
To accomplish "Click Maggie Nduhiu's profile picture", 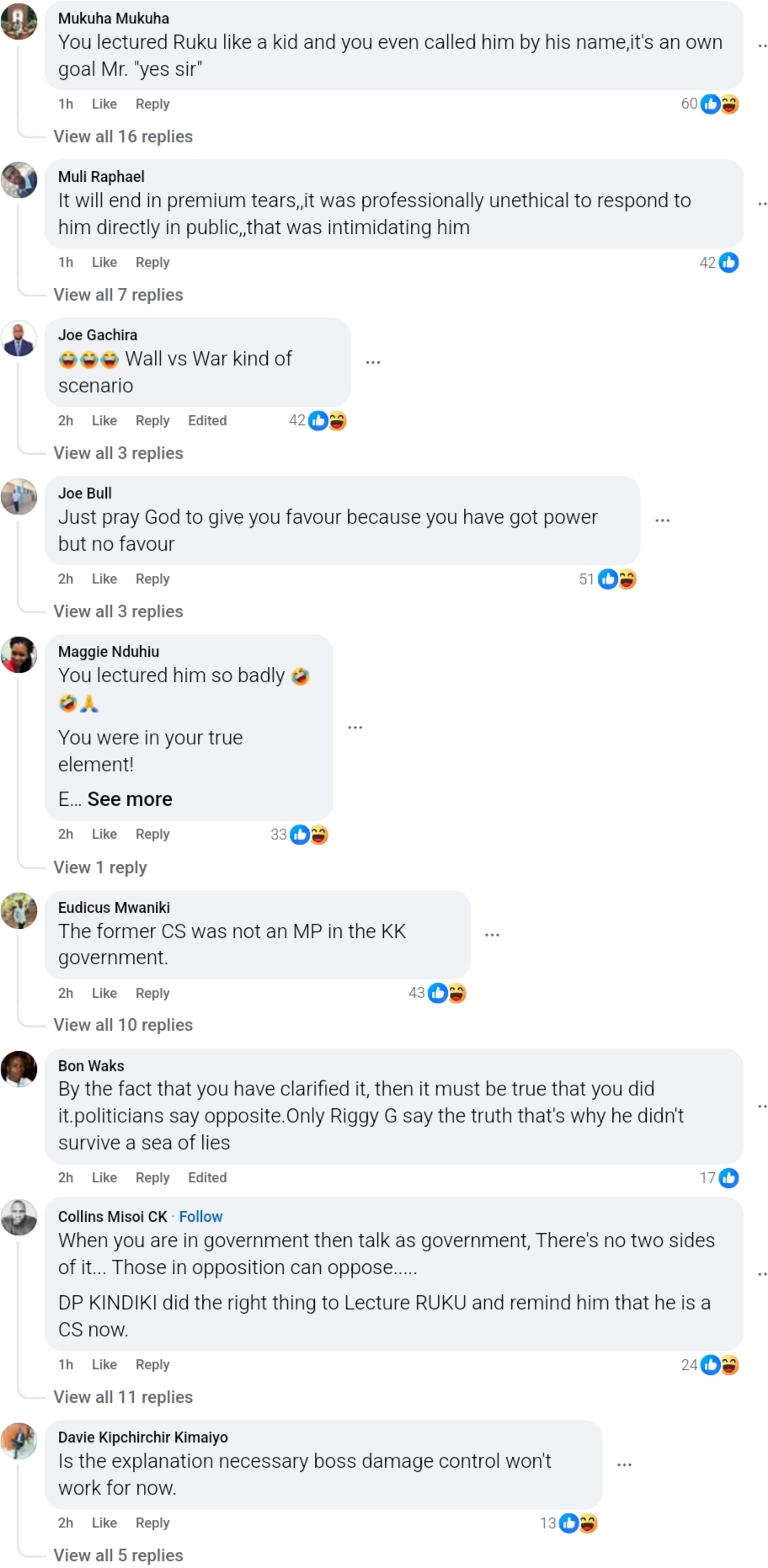I will click(x=19, y=655).
